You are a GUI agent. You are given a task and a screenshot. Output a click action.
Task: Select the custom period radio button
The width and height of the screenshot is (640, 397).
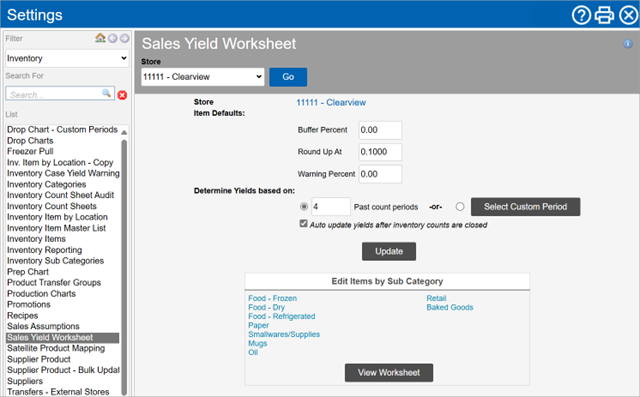coord(460,206)
